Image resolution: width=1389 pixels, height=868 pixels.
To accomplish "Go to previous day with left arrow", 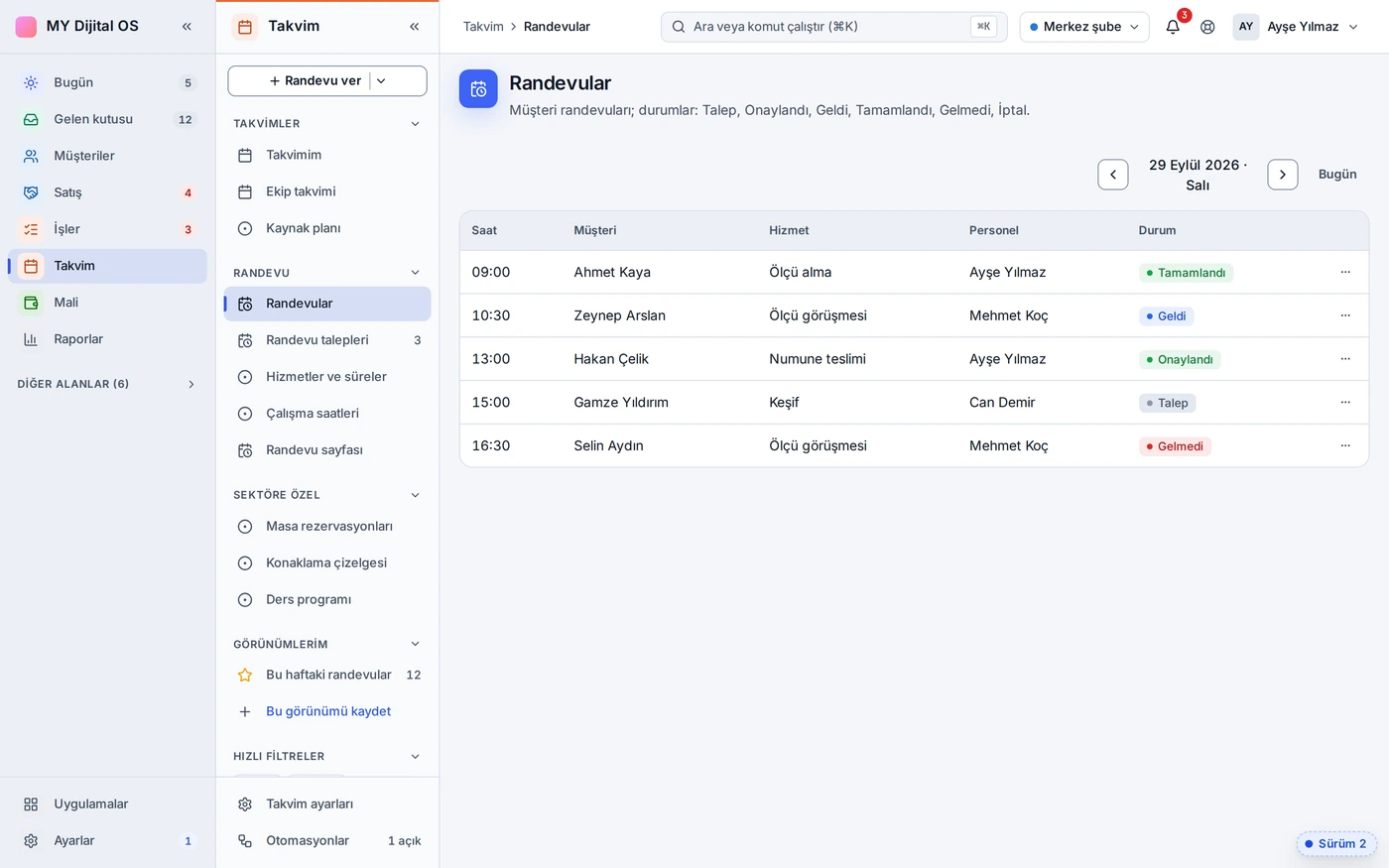I will tap(1113, 175).
